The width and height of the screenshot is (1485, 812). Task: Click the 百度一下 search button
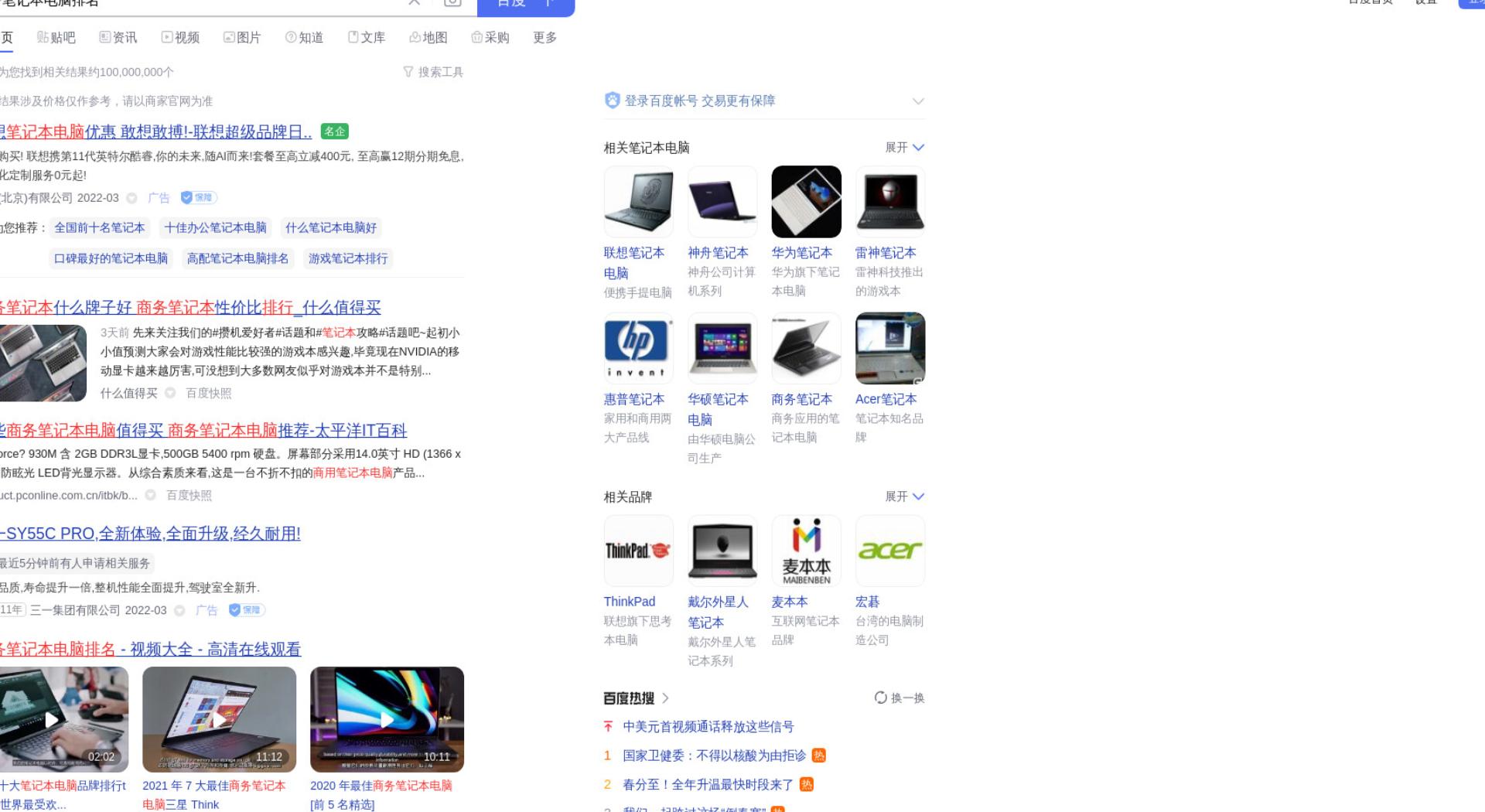pyautogui.click(x=526, y=6)
